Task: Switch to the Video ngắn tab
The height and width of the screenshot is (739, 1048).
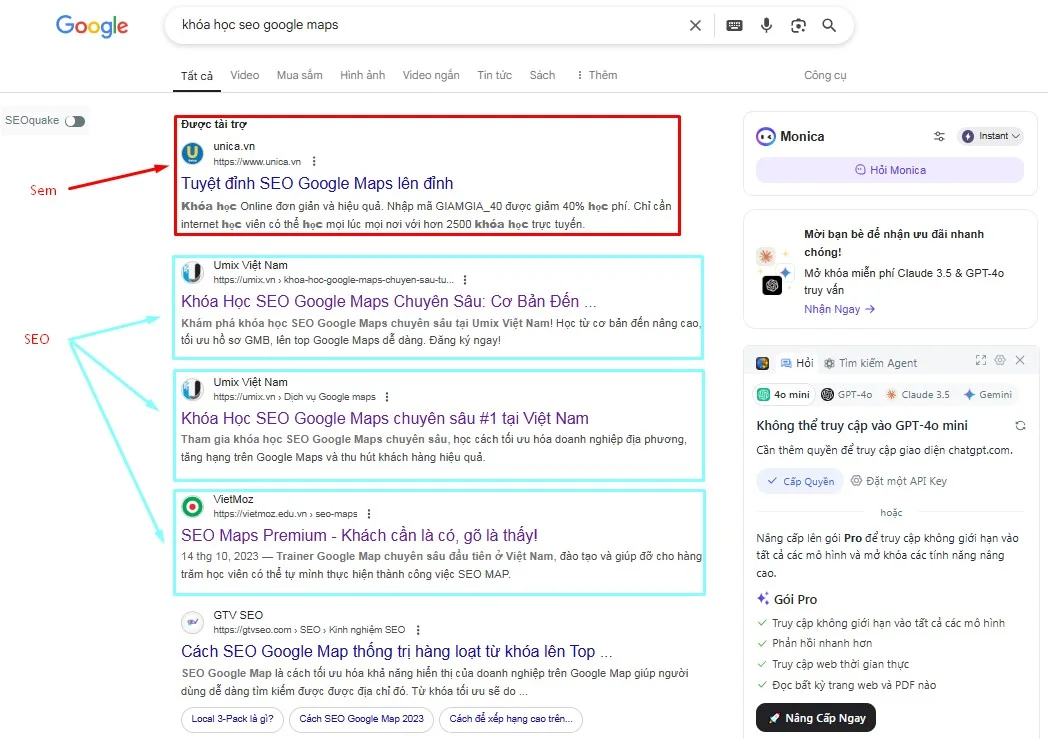Action: coord(431,76)
